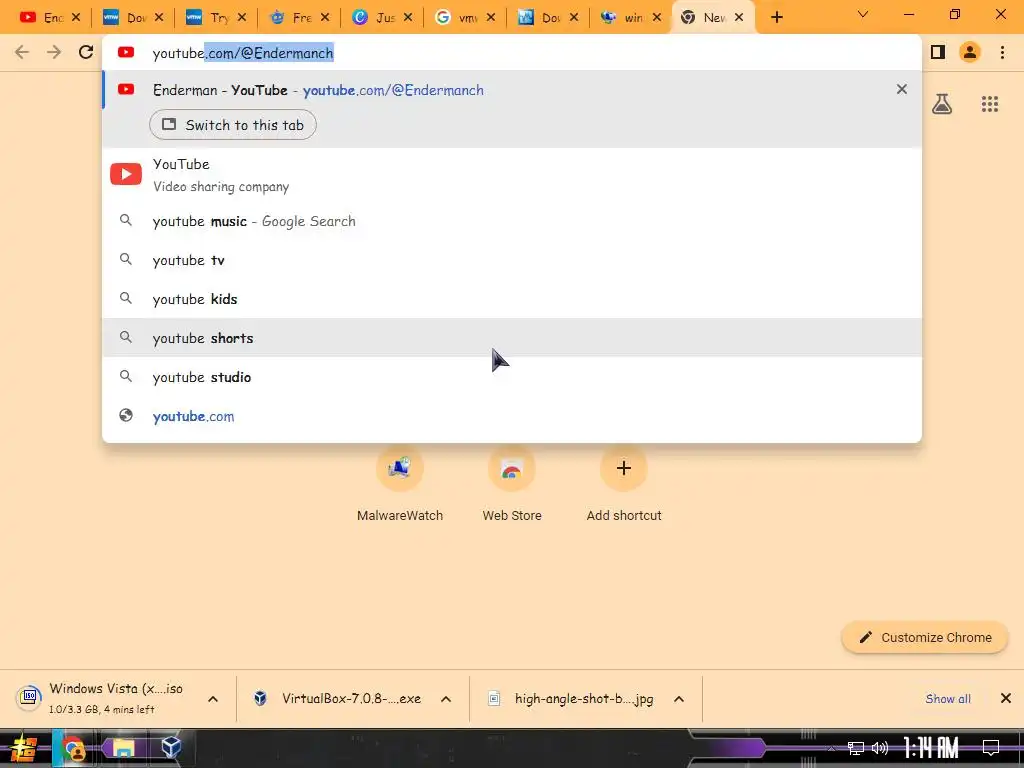Choose youtube tv suggestion

pos(512,261)
